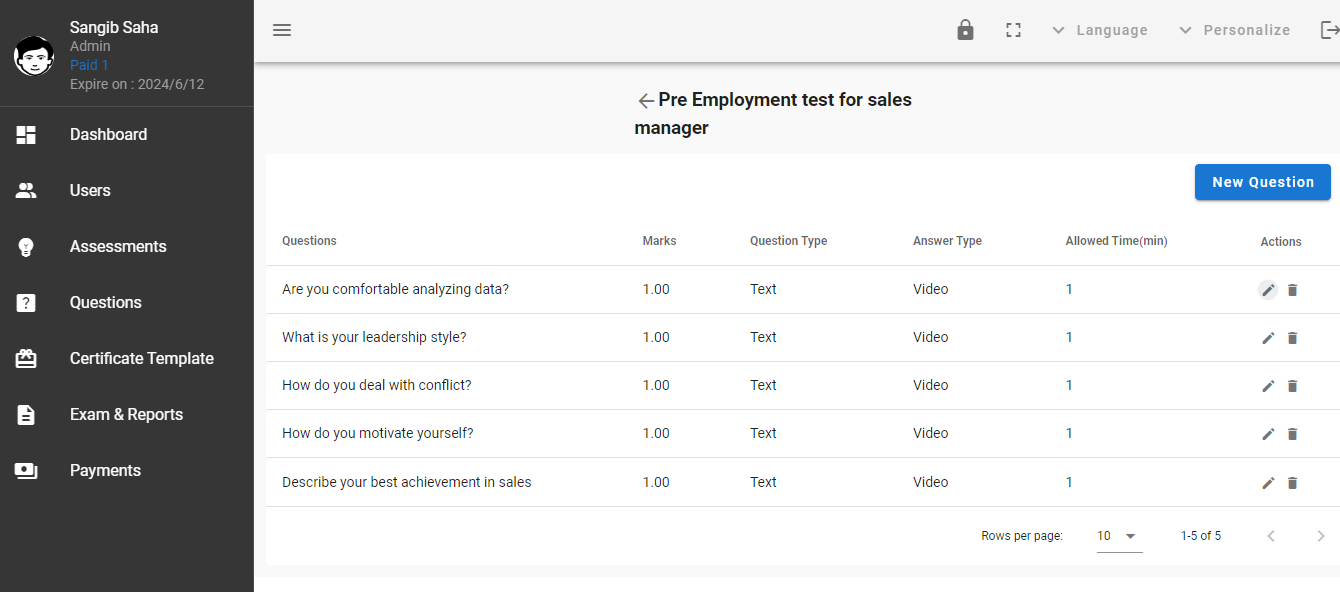Click the logout icon in top bar

pyautogui.click(x=1329, y=30)
